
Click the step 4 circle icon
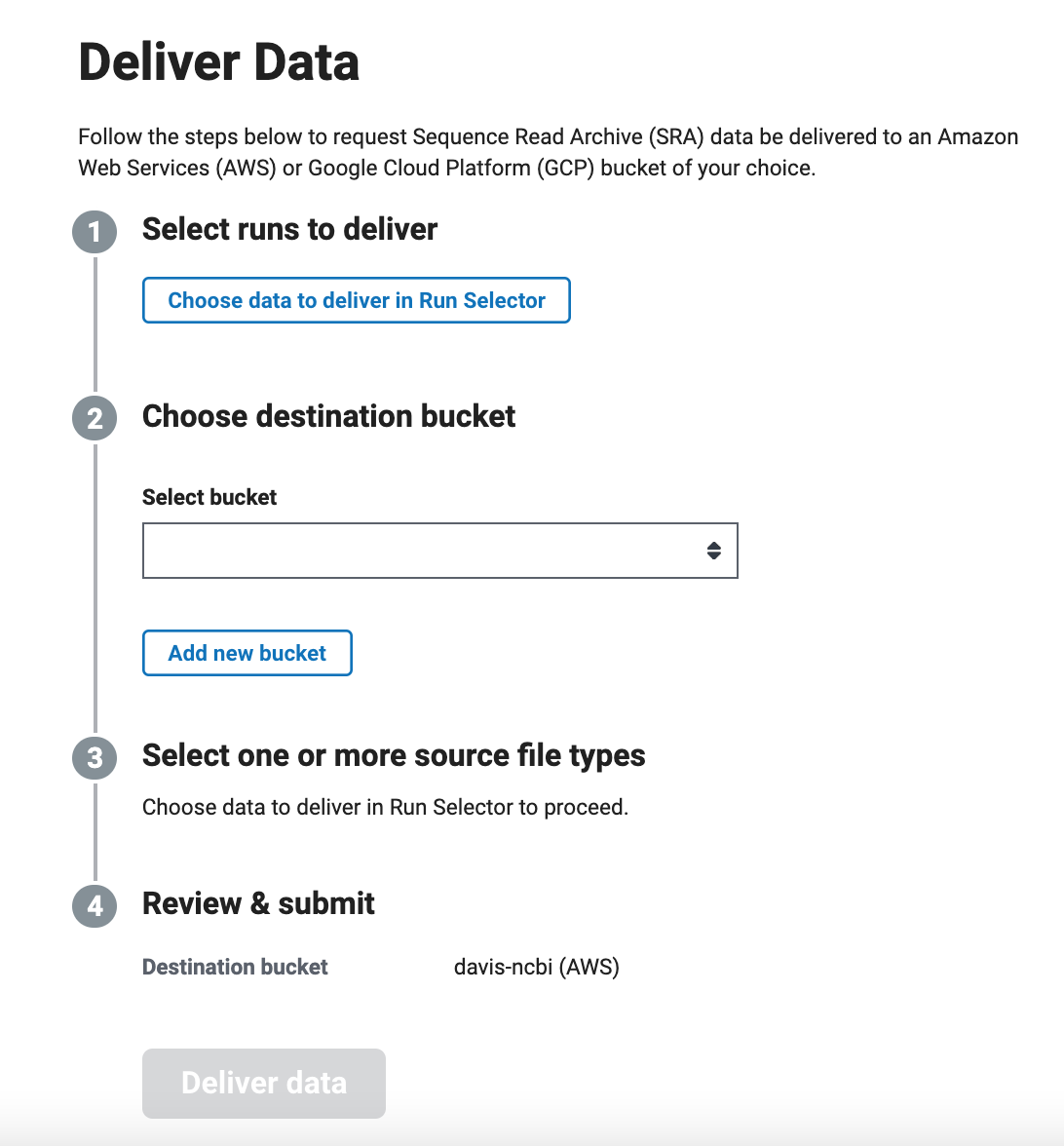95,906
